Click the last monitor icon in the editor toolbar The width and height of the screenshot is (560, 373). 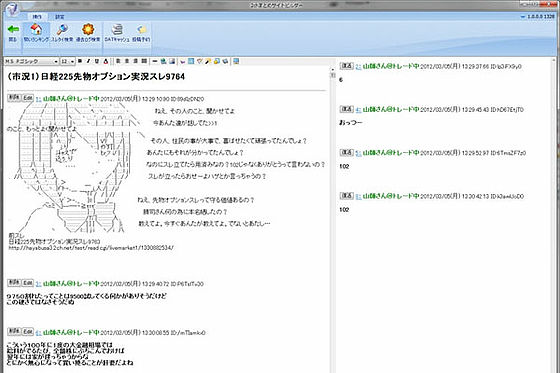236,61
